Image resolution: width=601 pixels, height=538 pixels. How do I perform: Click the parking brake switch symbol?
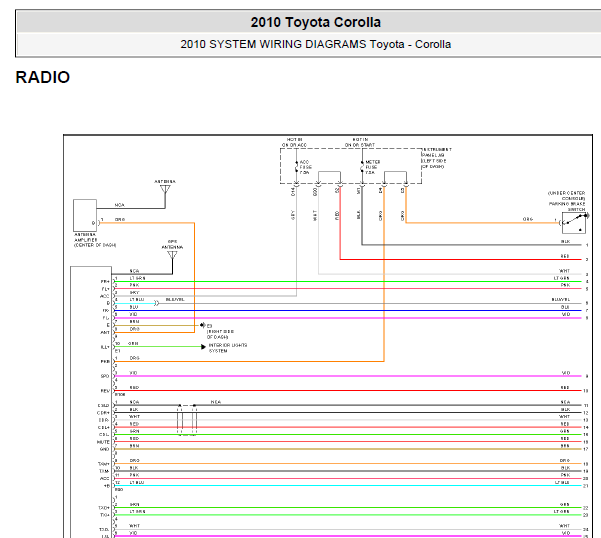574,223
